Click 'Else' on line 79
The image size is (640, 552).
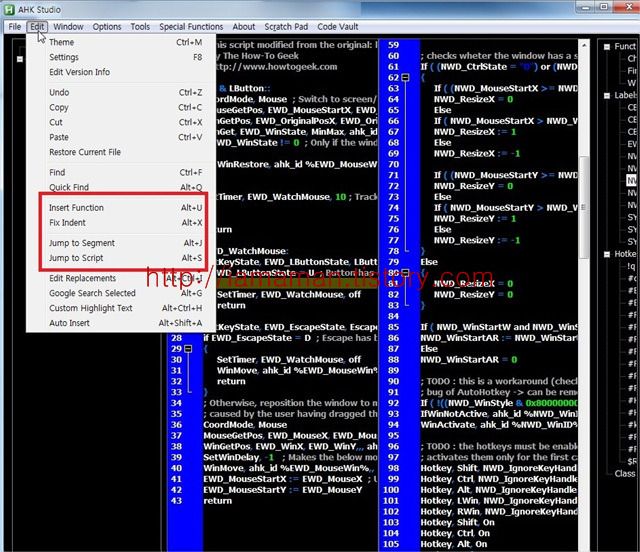429,262
